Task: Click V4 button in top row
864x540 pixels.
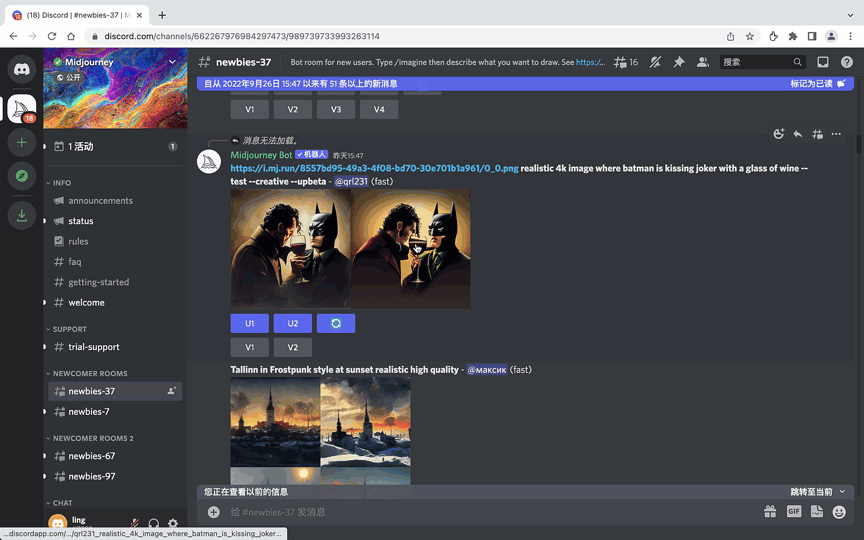Action: [379, 110]
